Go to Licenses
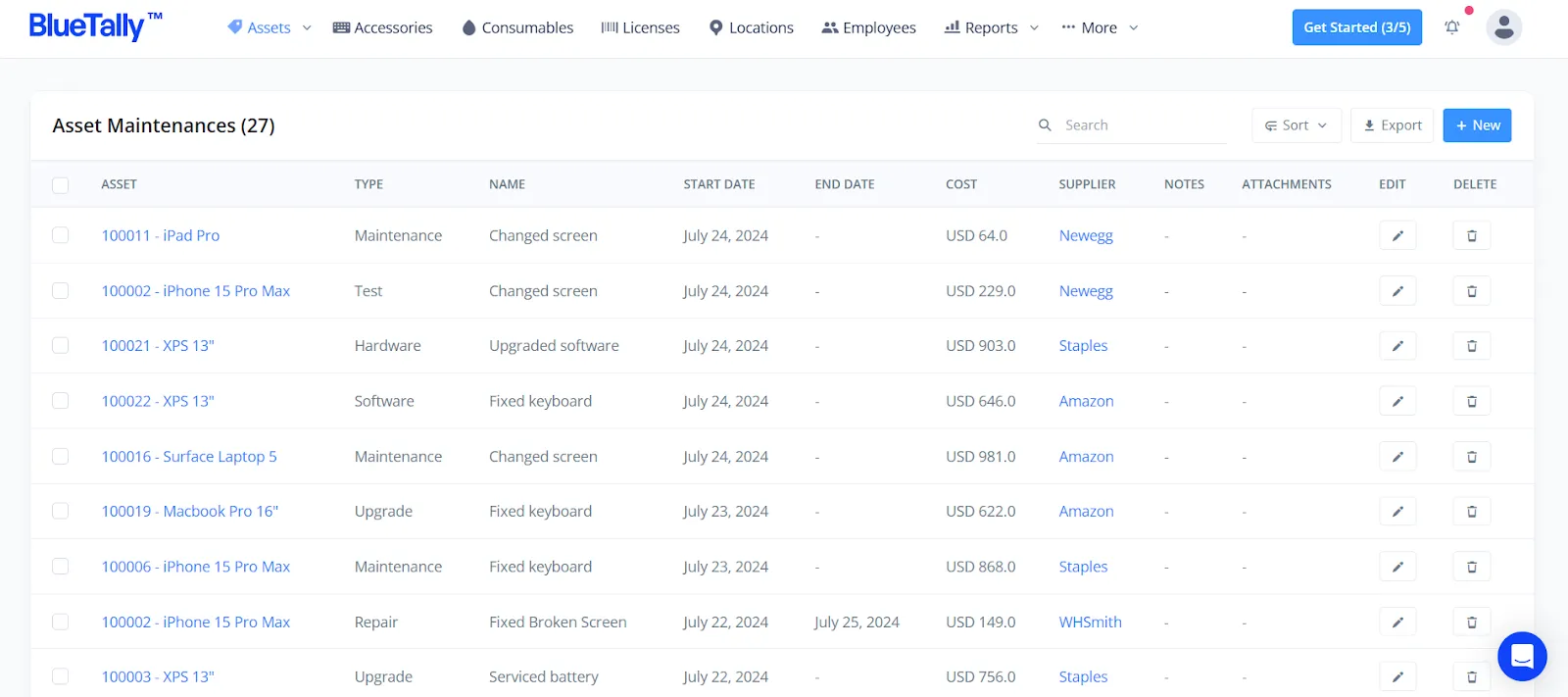Screen dimensions: 1568x697 click(640, 27)
